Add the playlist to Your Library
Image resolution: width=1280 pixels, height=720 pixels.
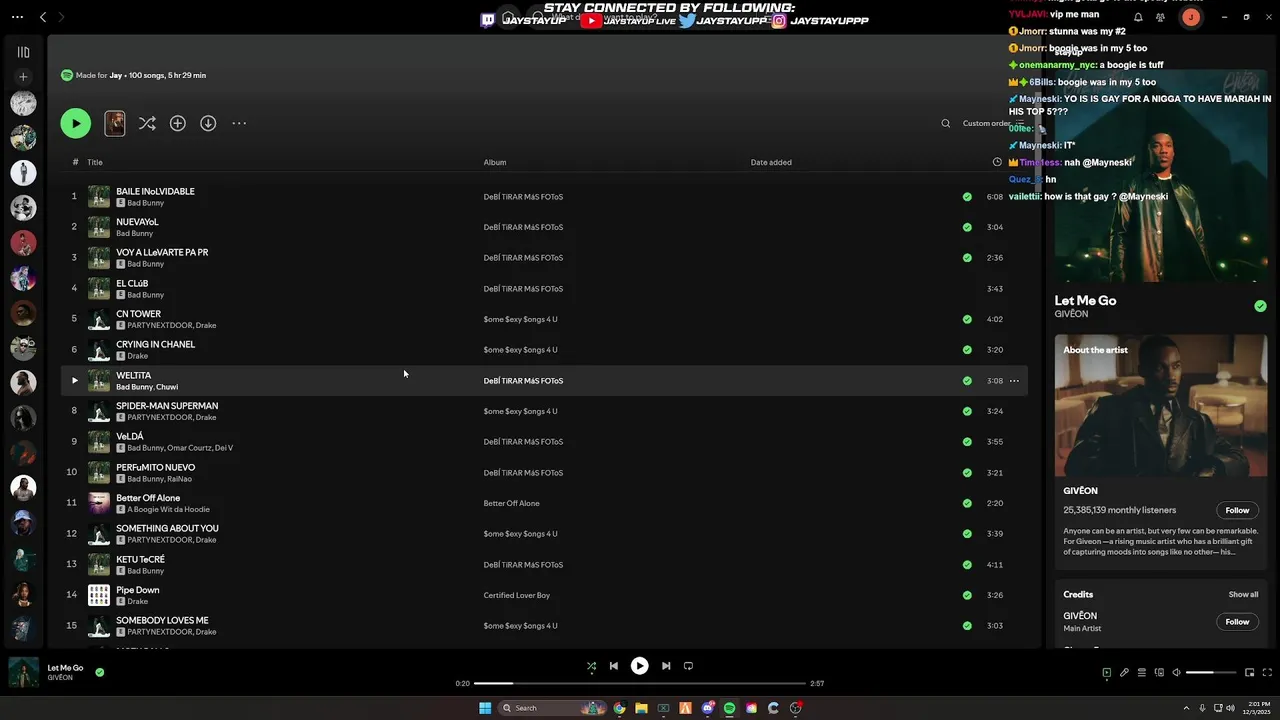[177, 123]
